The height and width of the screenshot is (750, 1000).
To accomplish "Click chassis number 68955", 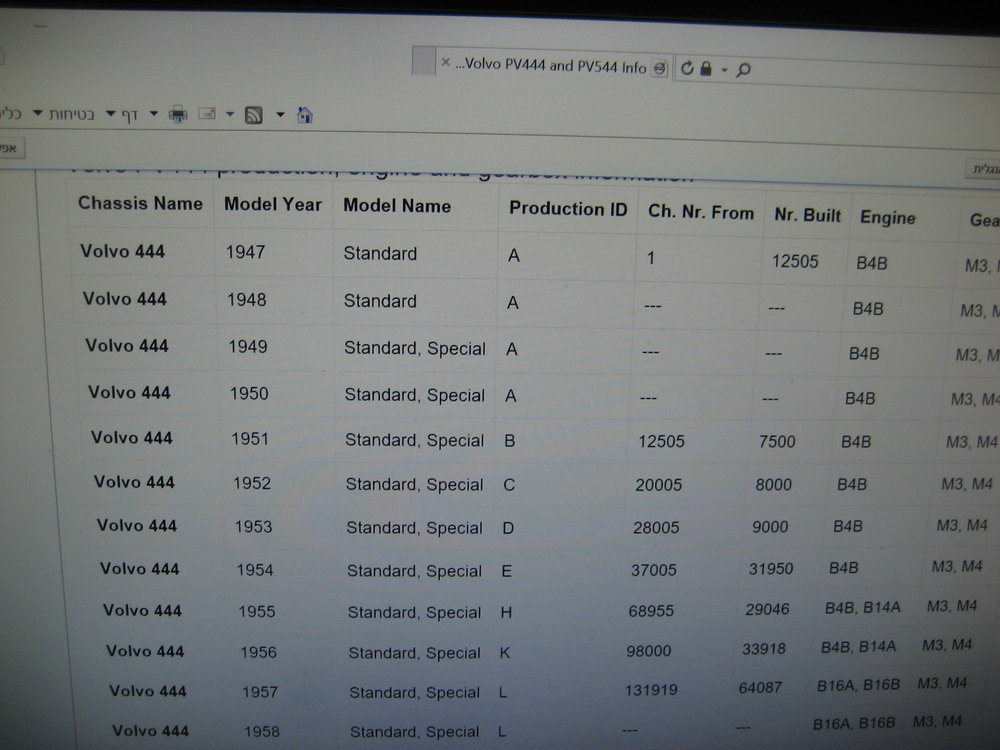I will click(651, 610).
